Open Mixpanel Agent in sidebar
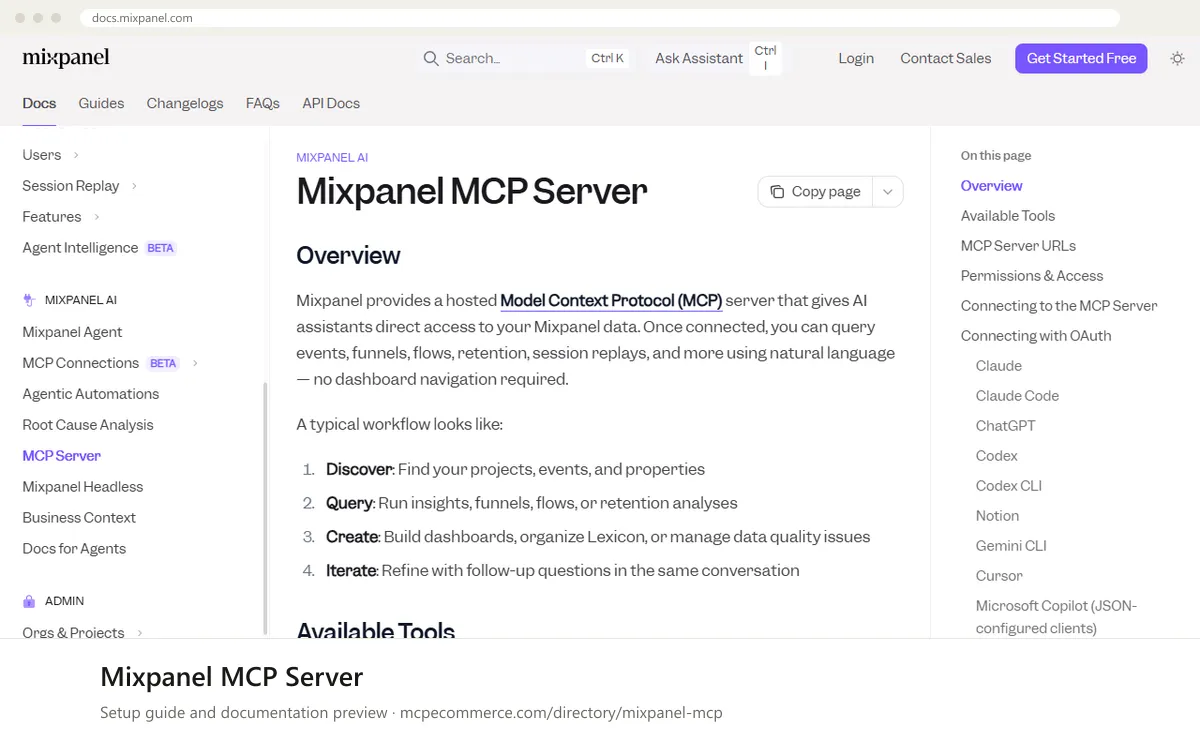The width and height of the screenshot is (1200, 750). [72, 332]
